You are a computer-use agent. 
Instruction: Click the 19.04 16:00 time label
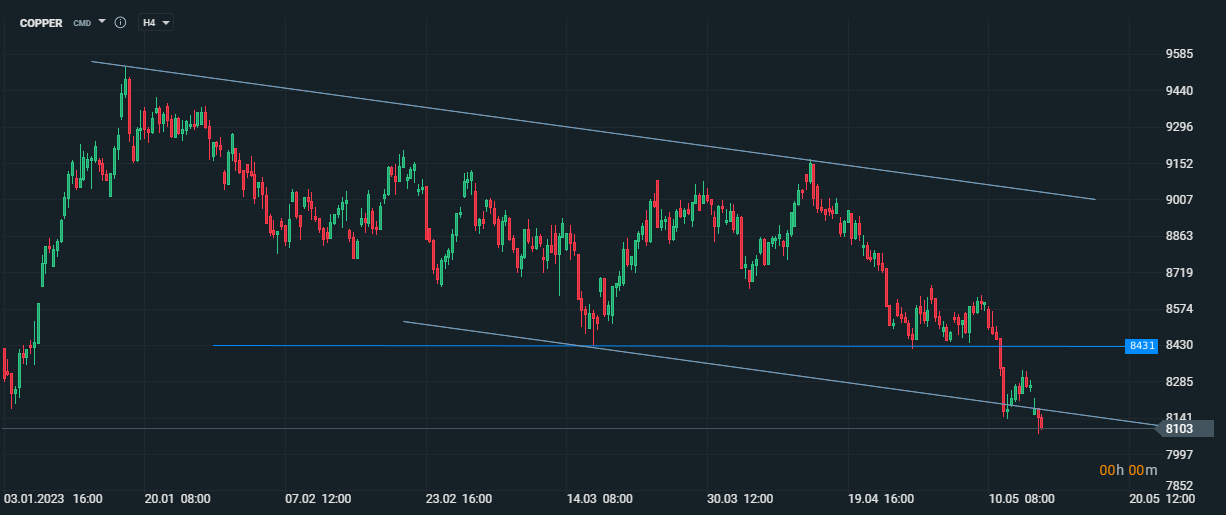pyautogui.click(x=881, y=497)
